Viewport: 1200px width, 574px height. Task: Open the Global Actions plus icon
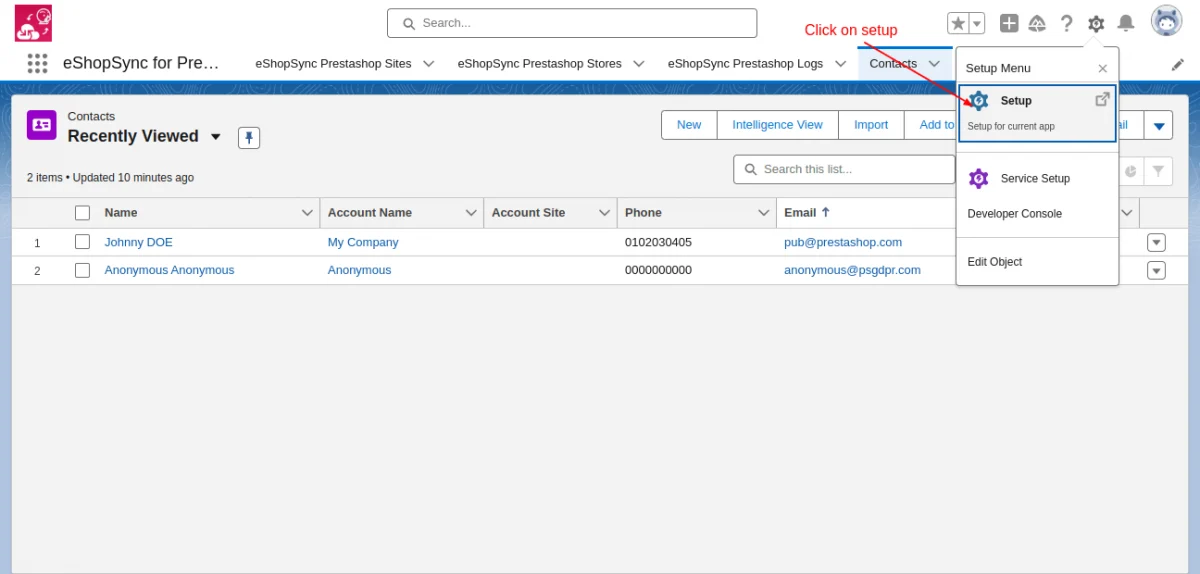[x=1009, y=23]
